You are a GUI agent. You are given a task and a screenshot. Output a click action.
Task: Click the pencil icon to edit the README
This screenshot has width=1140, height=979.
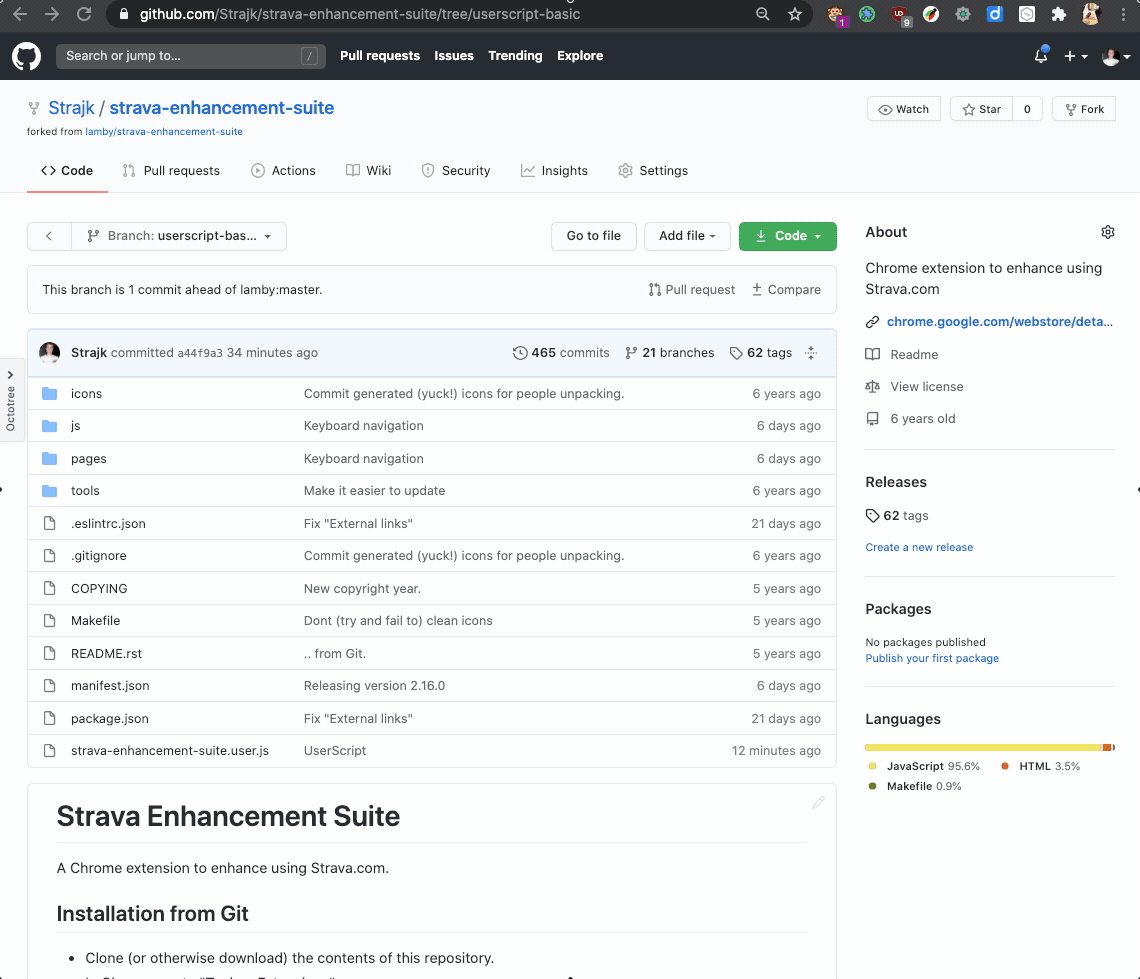click(x=818, y=802)
